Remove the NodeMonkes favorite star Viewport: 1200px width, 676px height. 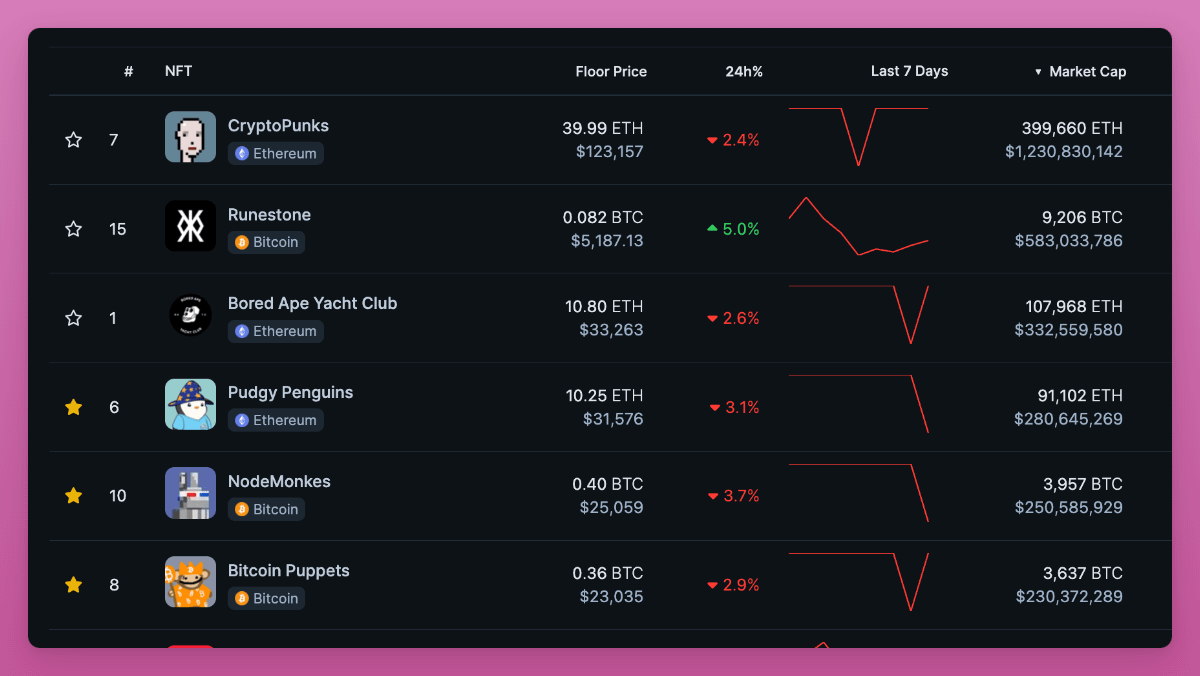point(73,496)
